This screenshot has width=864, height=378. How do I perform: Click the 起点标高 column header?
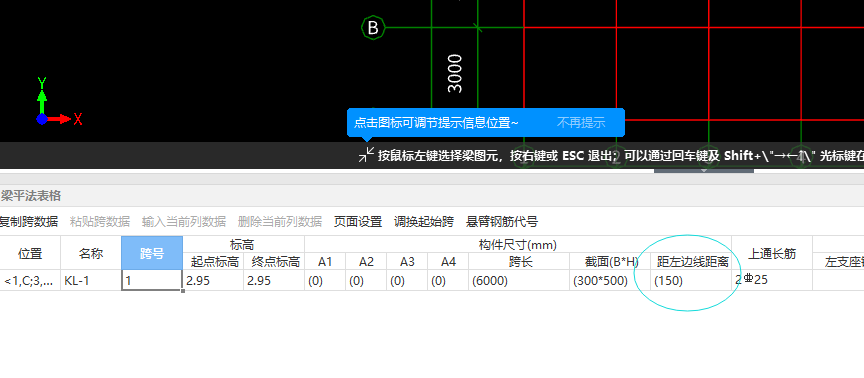[213, 261]
